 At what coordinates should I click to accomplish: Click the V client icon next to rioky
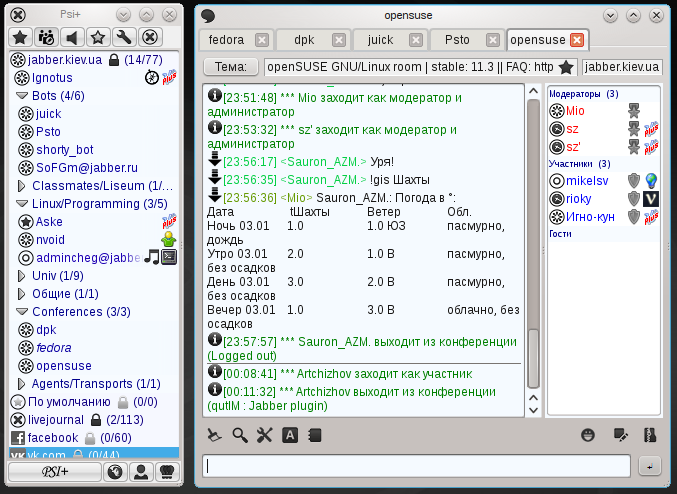tap(651, 199)
